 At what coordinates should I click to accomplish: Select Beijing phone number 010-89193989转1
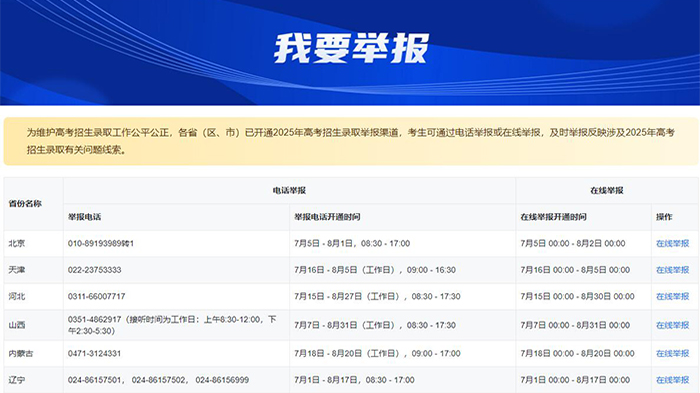coord(101,243)
